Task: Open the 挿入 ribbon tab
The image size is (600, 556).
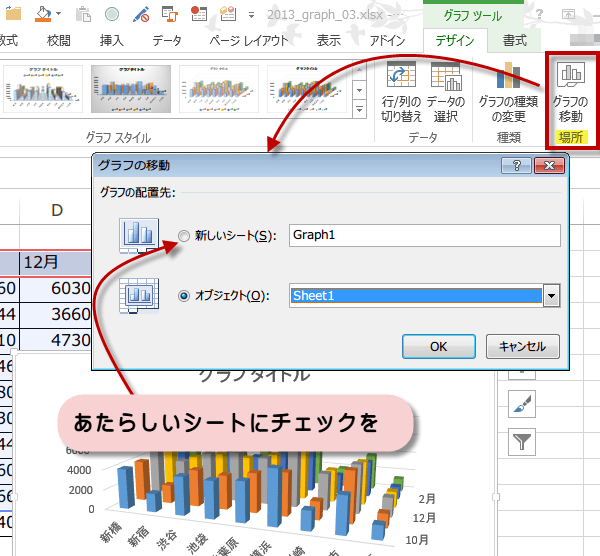Action: pos(112,41)
